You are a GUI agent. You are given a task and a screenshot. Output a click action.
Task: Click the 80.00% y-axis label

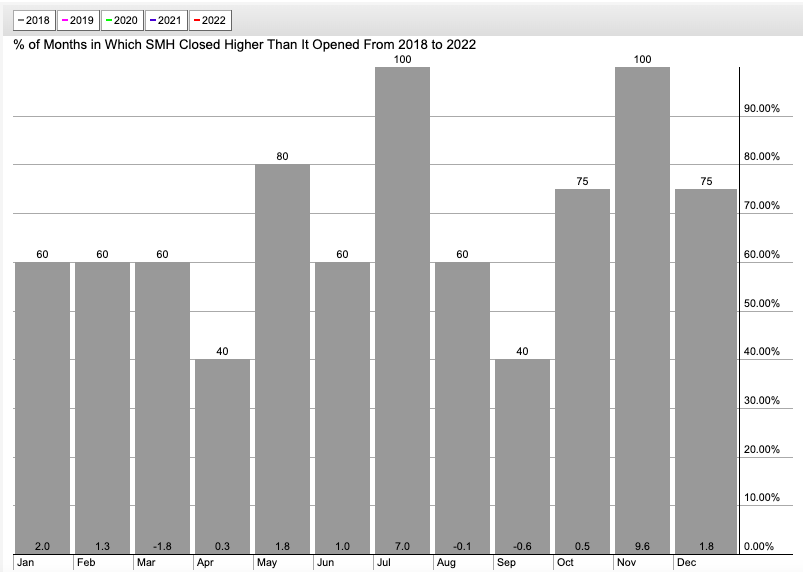762,156
